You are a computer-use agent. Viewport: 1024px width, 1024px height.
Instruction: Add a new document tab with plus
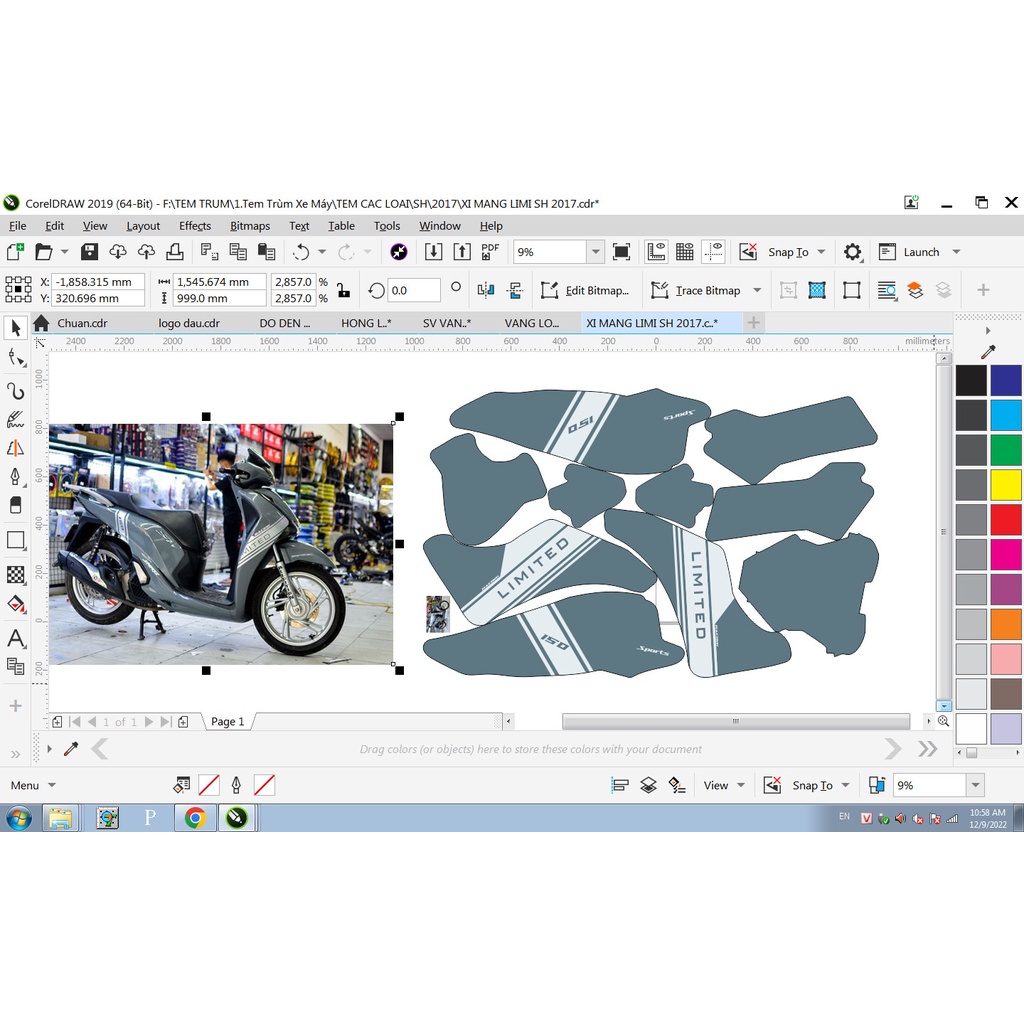point(754,323)
